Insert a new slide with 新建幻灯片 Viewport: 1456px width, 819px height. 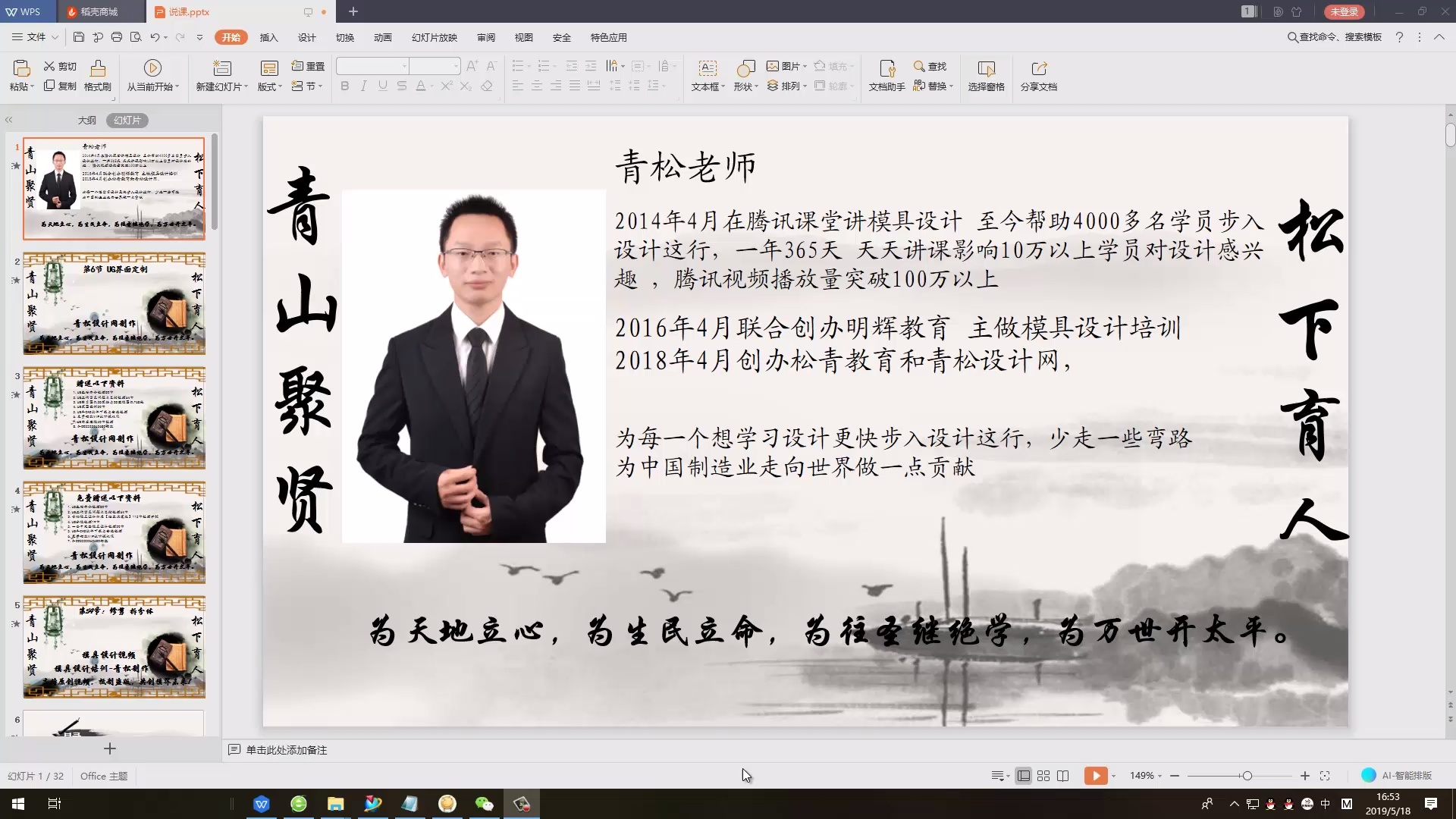tap(221, 76)
